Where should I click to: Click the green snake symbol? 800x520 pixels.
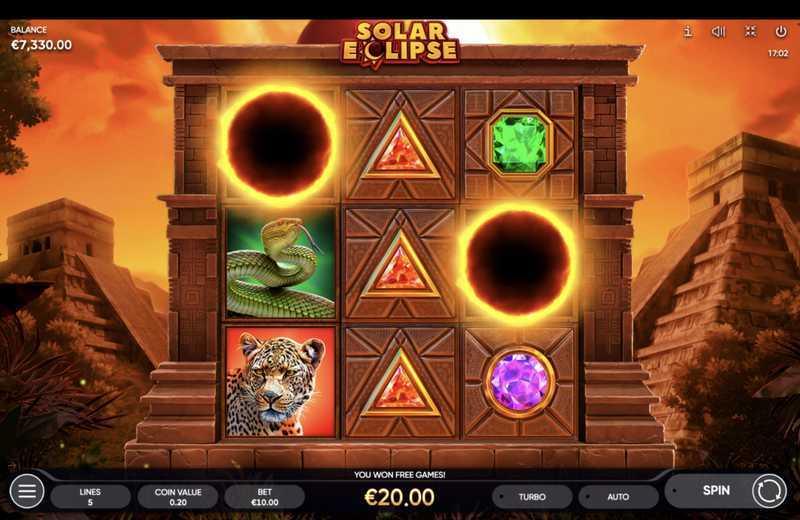(280, 263)
